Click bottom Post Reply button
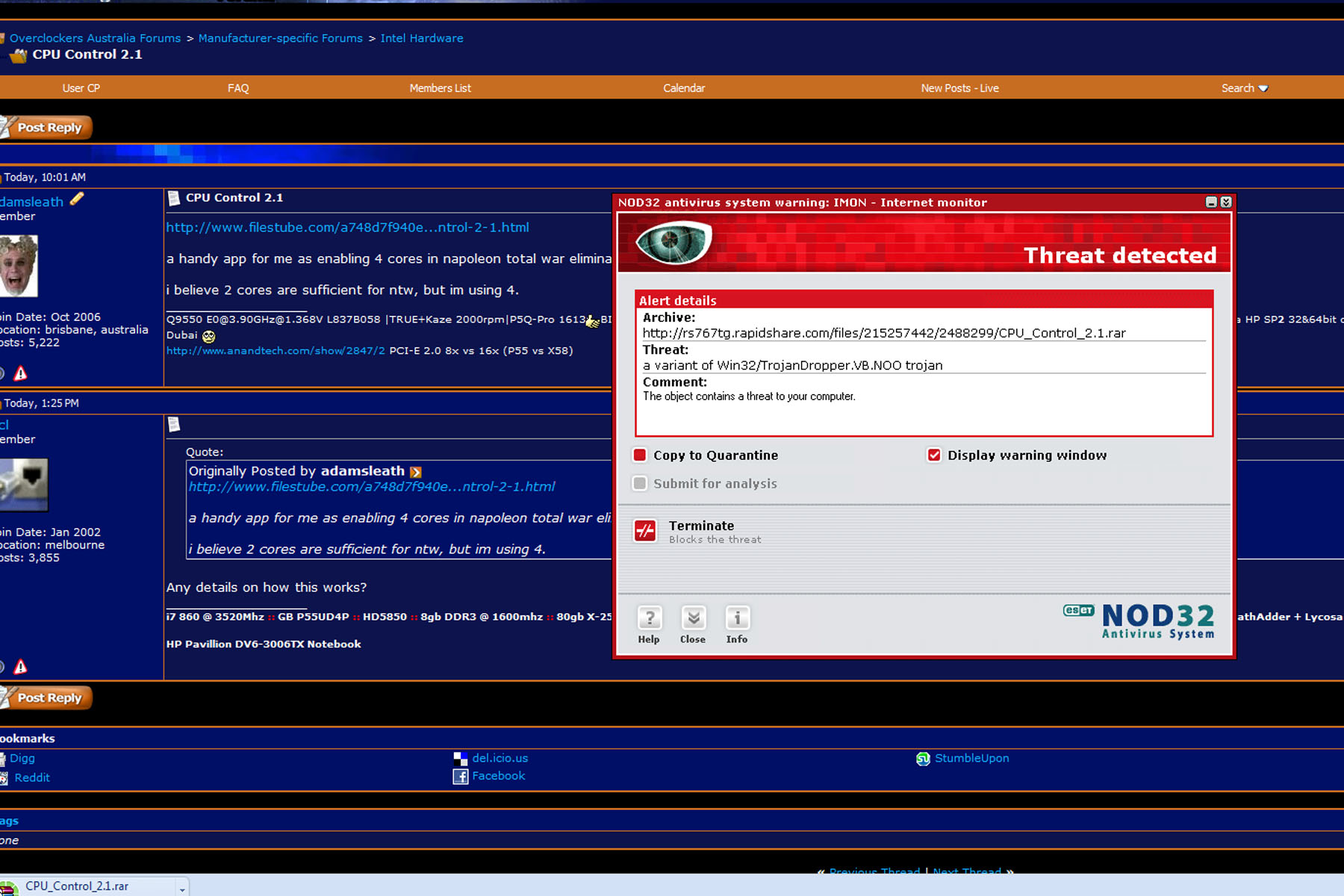 click(x=46, y=697)
